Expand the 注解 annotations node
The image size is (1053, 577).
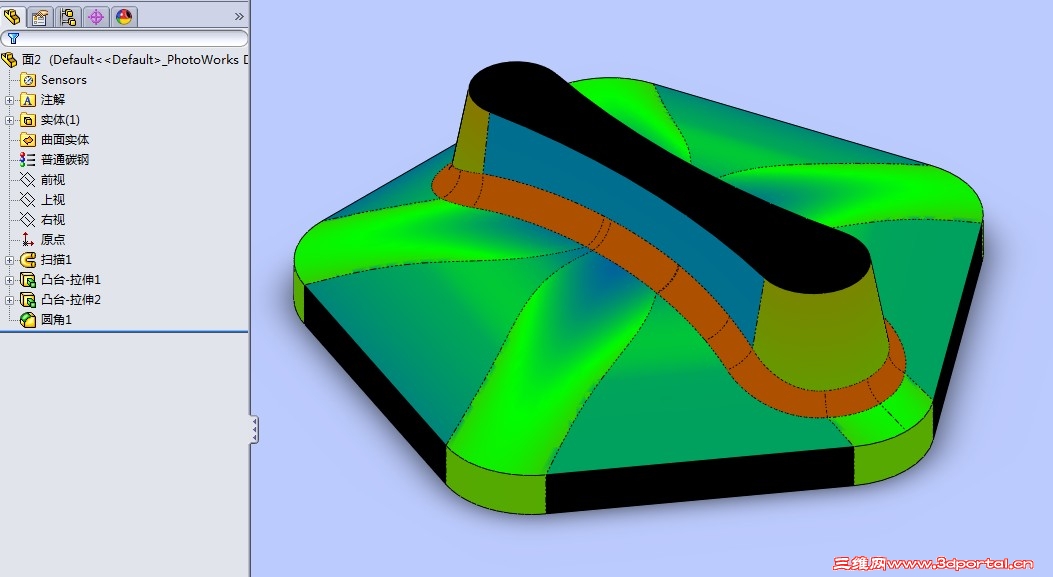pos(9,100)
